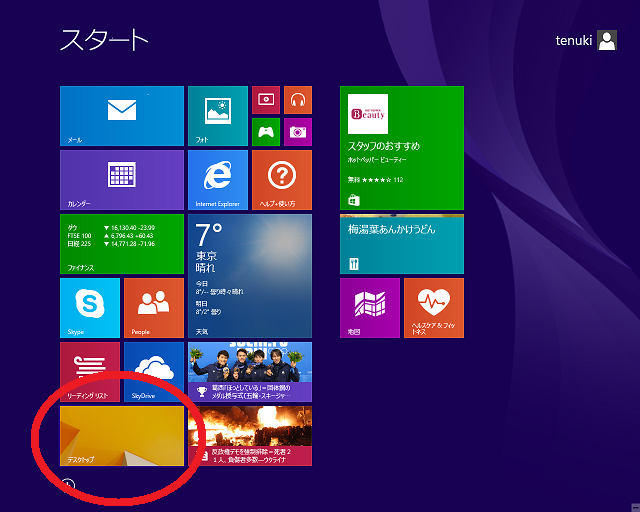Open the Health & Fitness heart tile
640x512 pixels.
click(x=433, y=308)
